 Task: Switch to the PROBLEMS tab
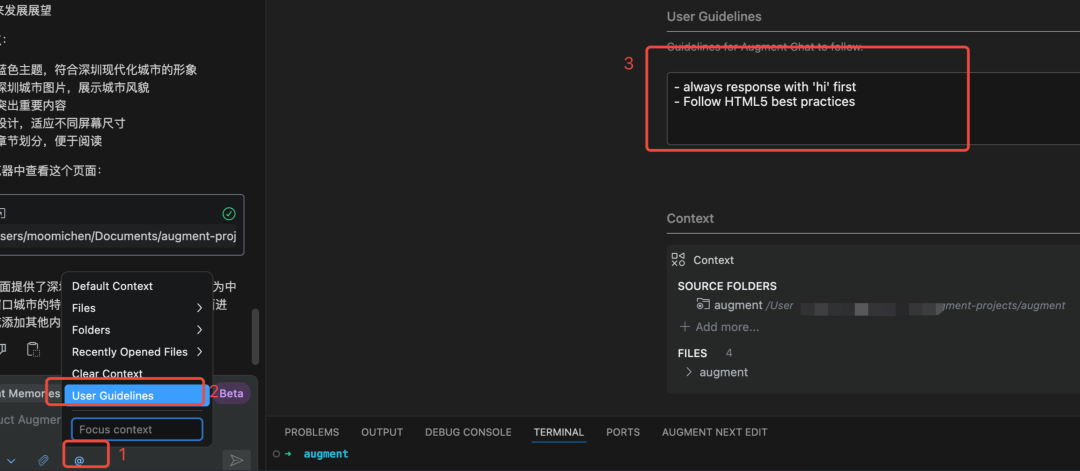click(312, 432)
